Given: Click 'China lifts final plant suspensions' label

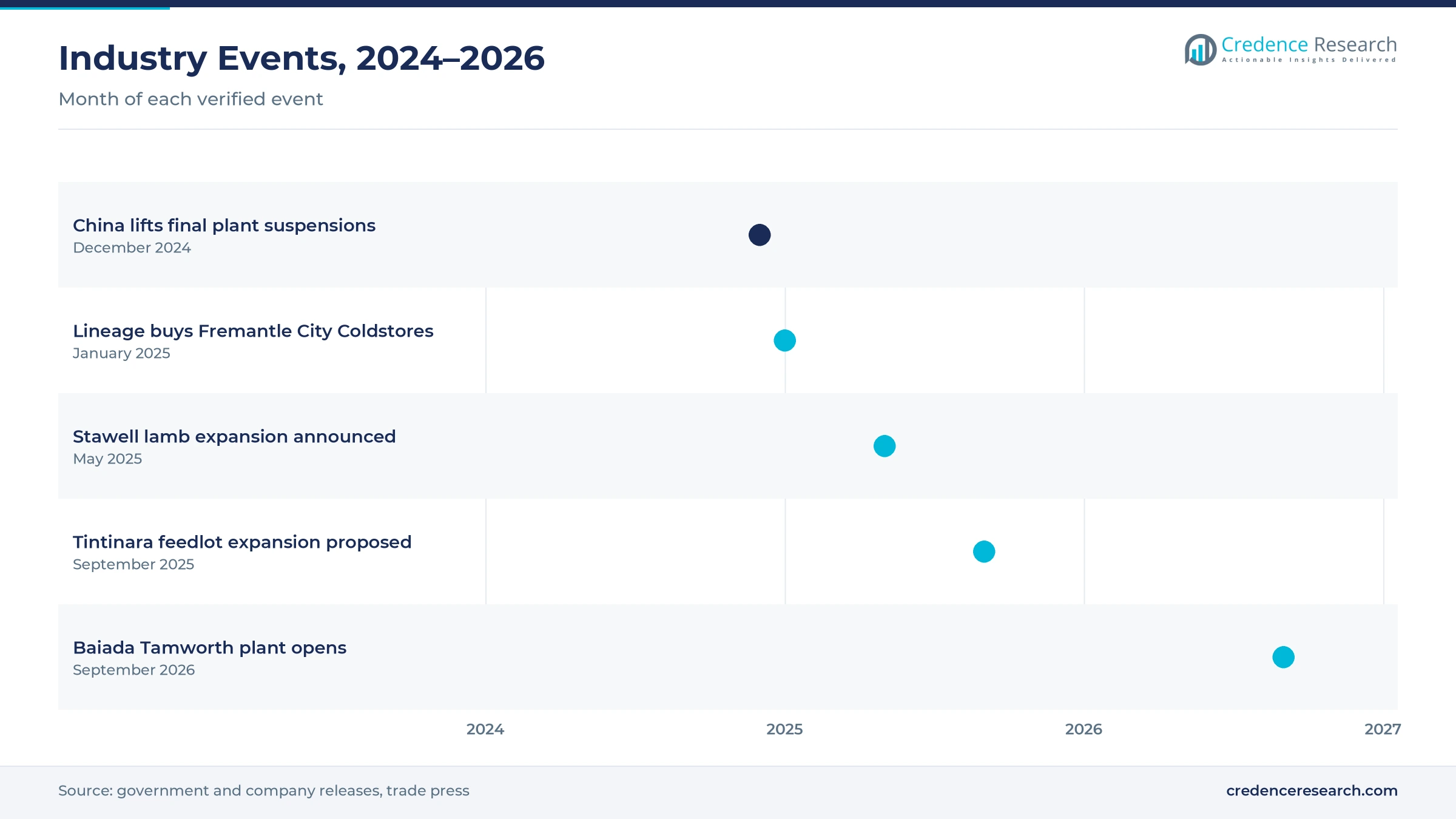Looking at the screenshot, I should point(224,226).
